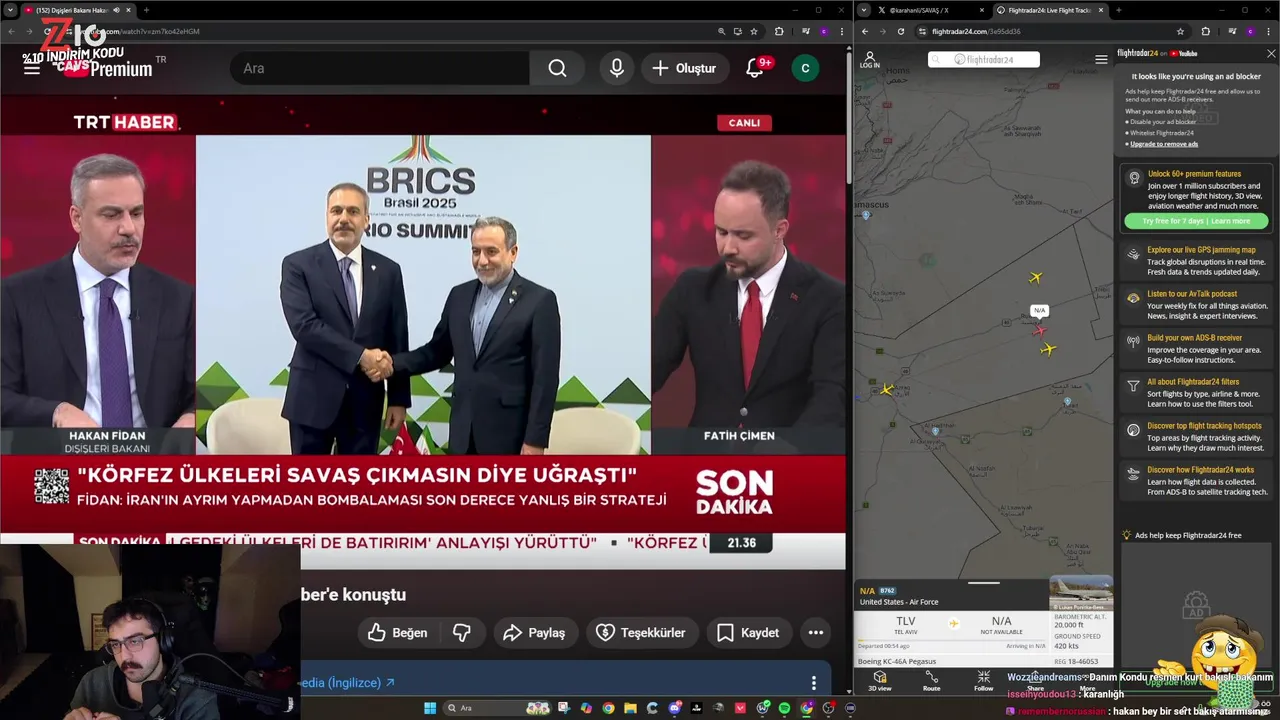Screen dimensions: 1280x720
Task: Open Discord from the taskbar
Action: pos(675,708)
